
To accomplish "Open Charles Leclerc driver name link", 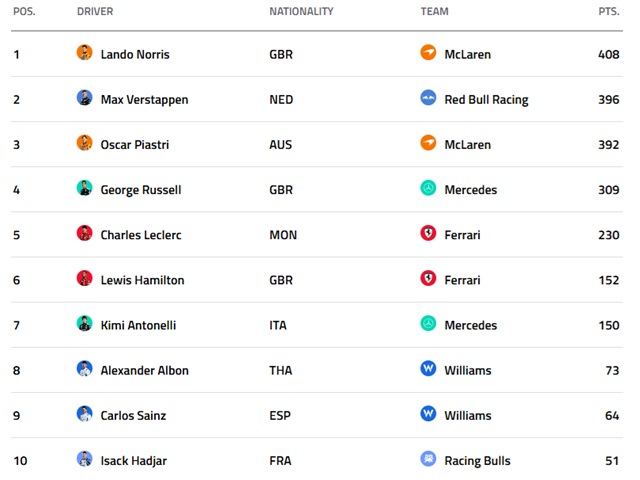I will (141, 235).
